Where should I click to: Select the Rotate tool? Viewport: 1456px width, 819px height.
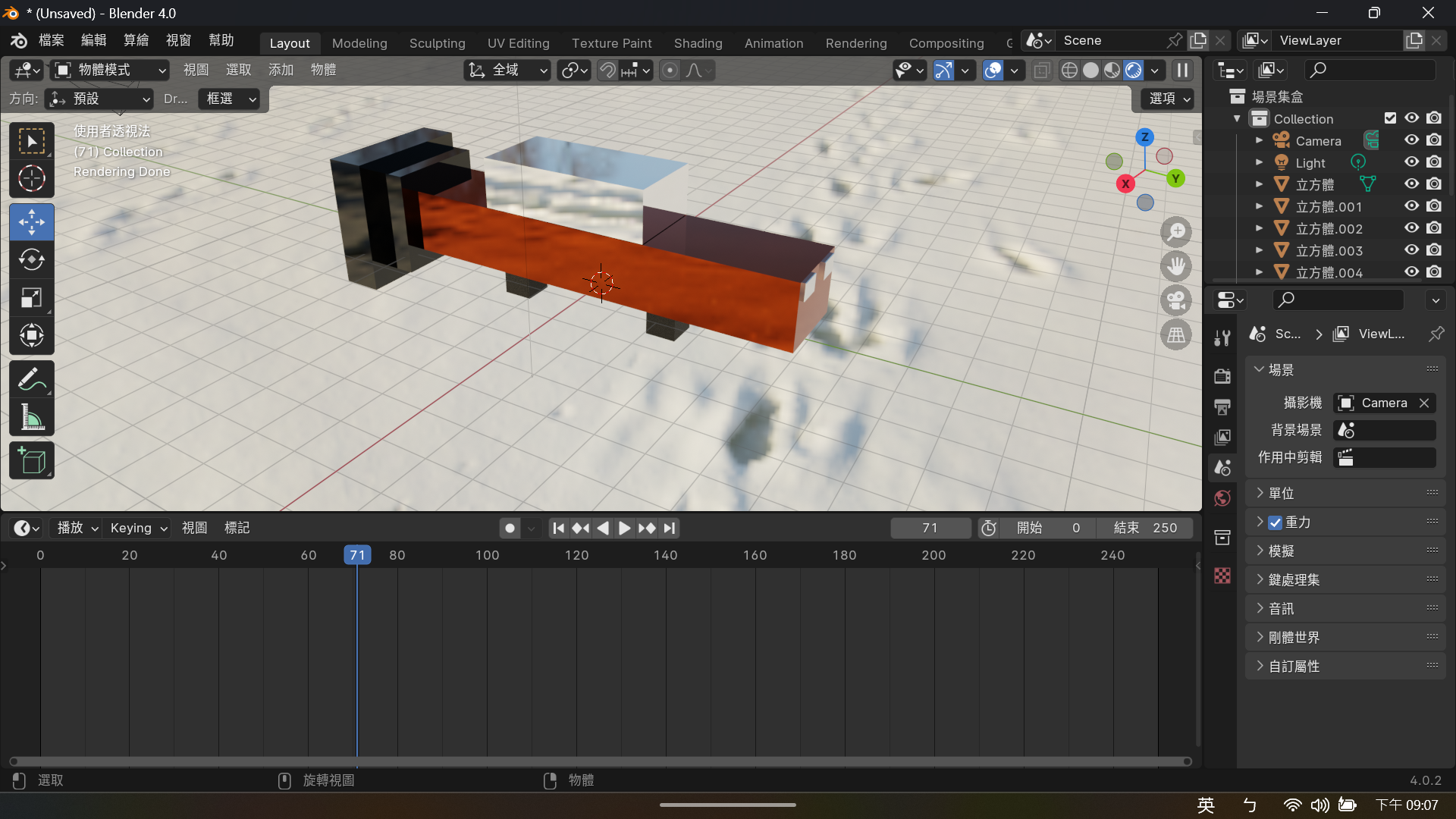(31, 259)
